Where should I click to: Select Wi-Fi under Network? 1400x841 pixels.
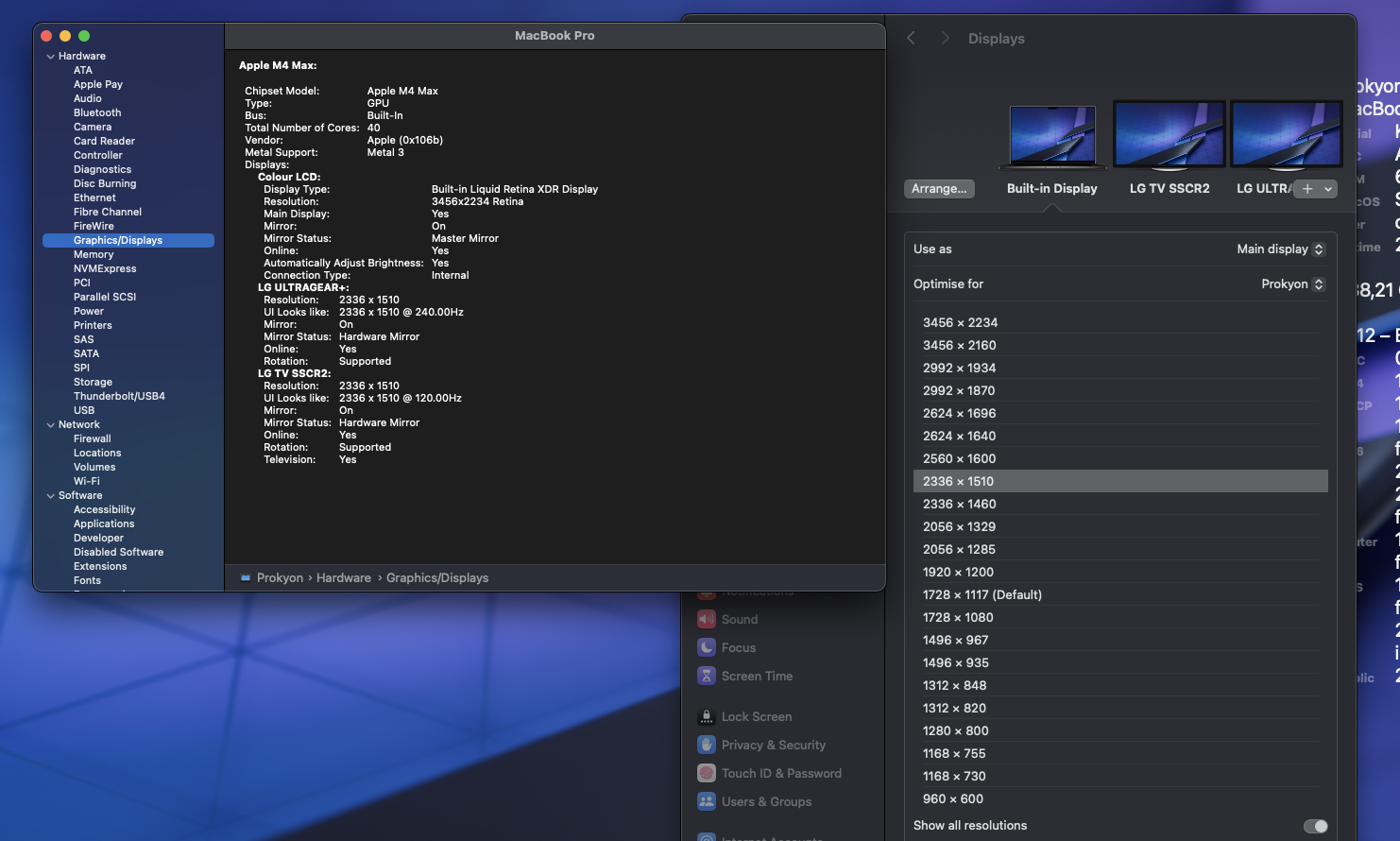[x=87, y=481]
